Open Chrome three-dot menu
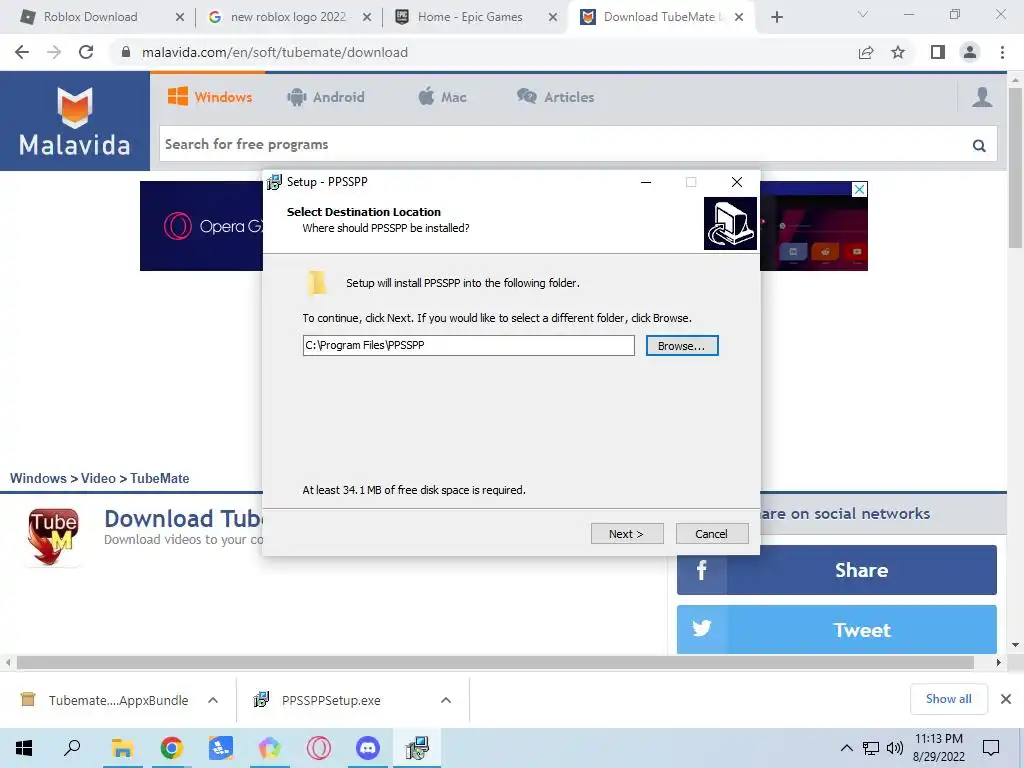 1002,52
